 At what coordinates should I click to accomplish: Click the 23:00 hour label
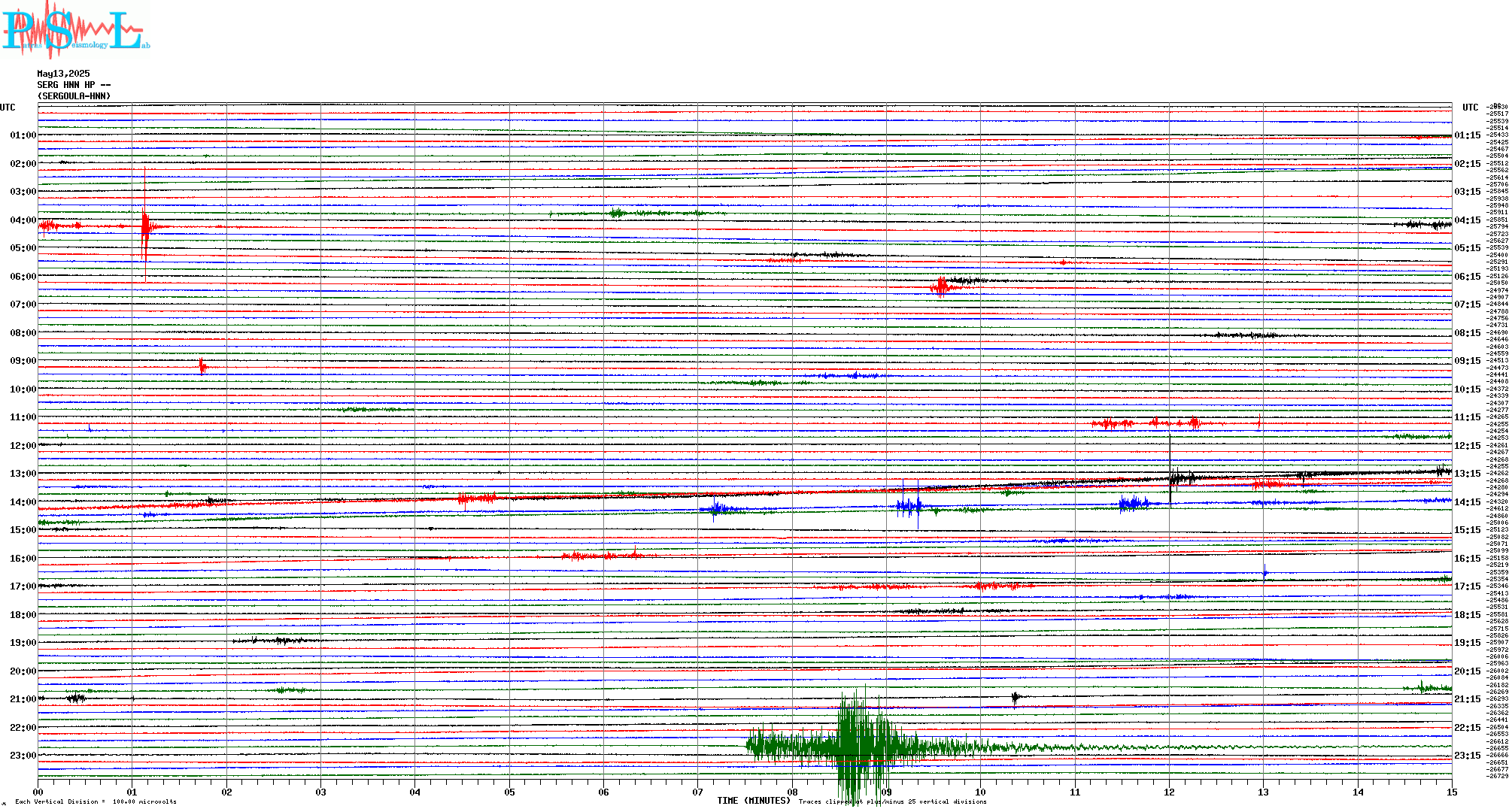(23, 756)
